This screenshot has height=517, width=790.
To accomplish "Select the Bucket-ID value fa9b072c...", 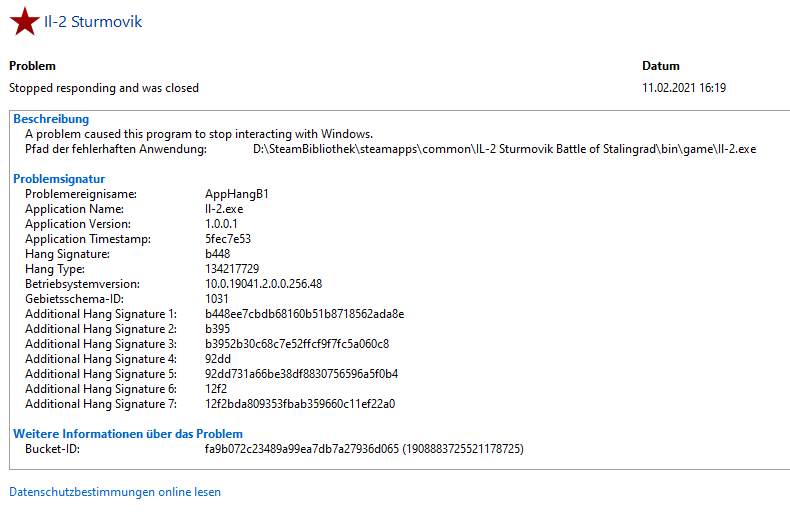I will (x=364, y=449).
